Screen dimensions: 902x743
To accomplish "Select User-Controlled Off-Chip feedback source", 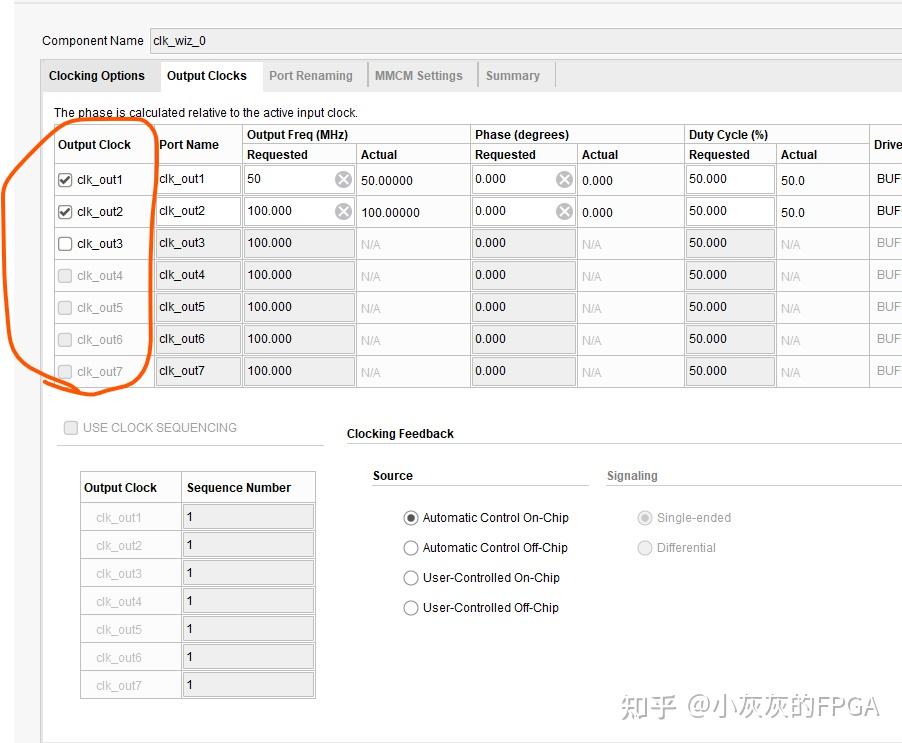I will click(411, 608).
